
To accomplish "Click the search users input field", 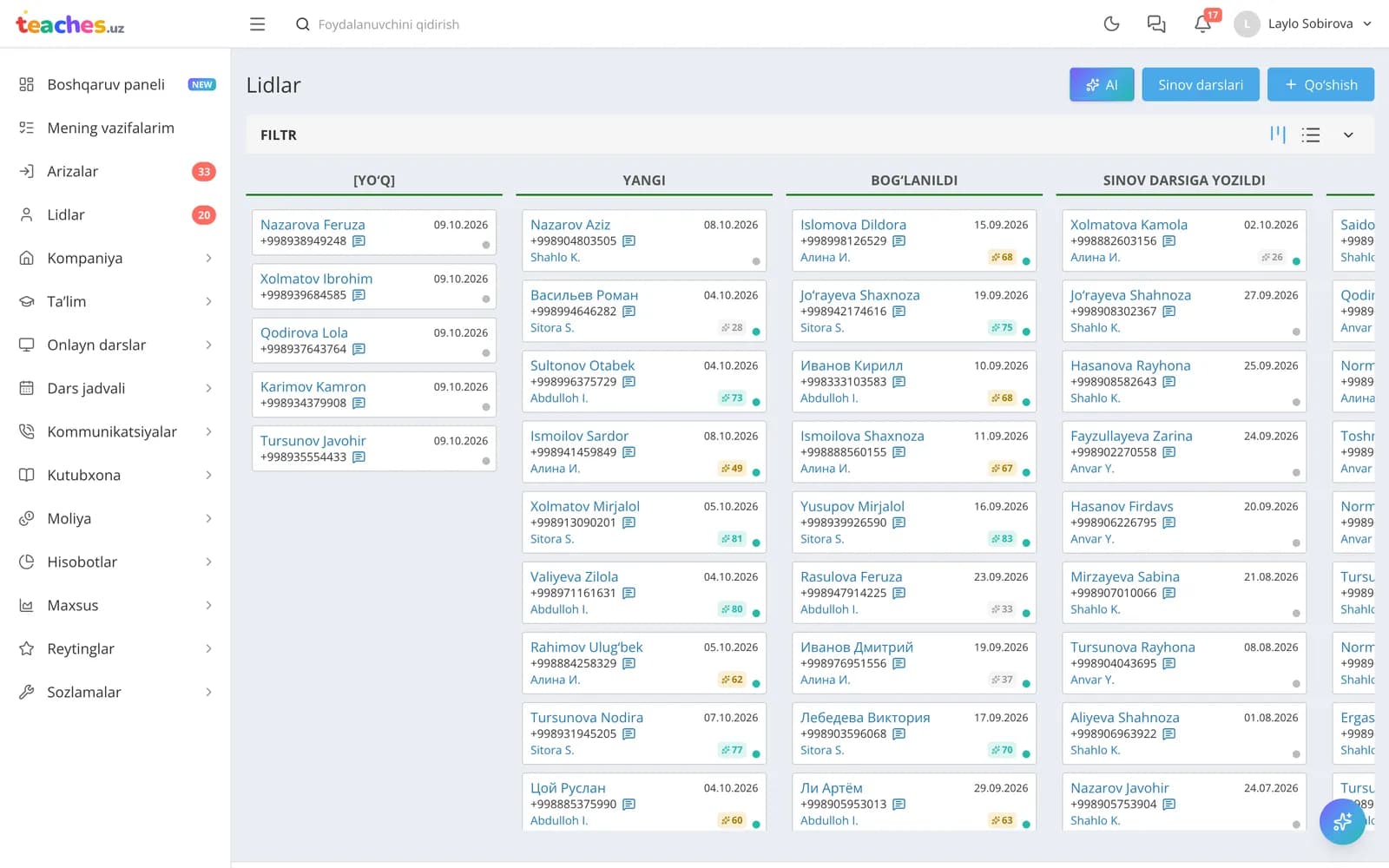I will point(389,24).
